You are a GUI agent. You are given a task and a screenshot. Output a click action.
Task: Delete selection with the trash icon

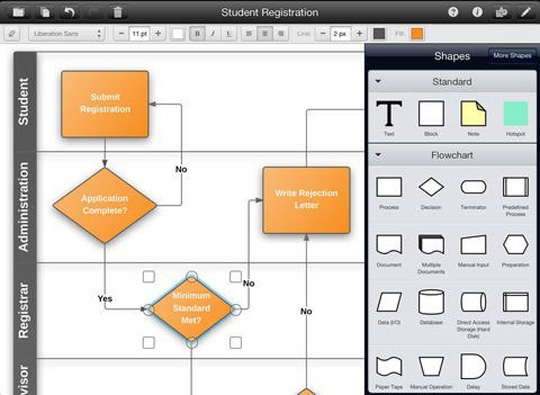click(x=118, y=12)
